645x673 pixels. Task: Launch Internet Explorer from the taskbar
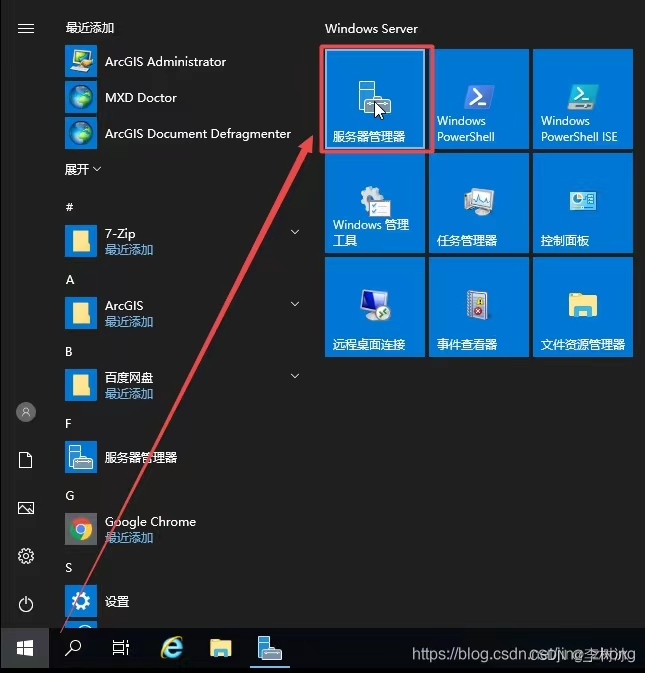point(172,648)
